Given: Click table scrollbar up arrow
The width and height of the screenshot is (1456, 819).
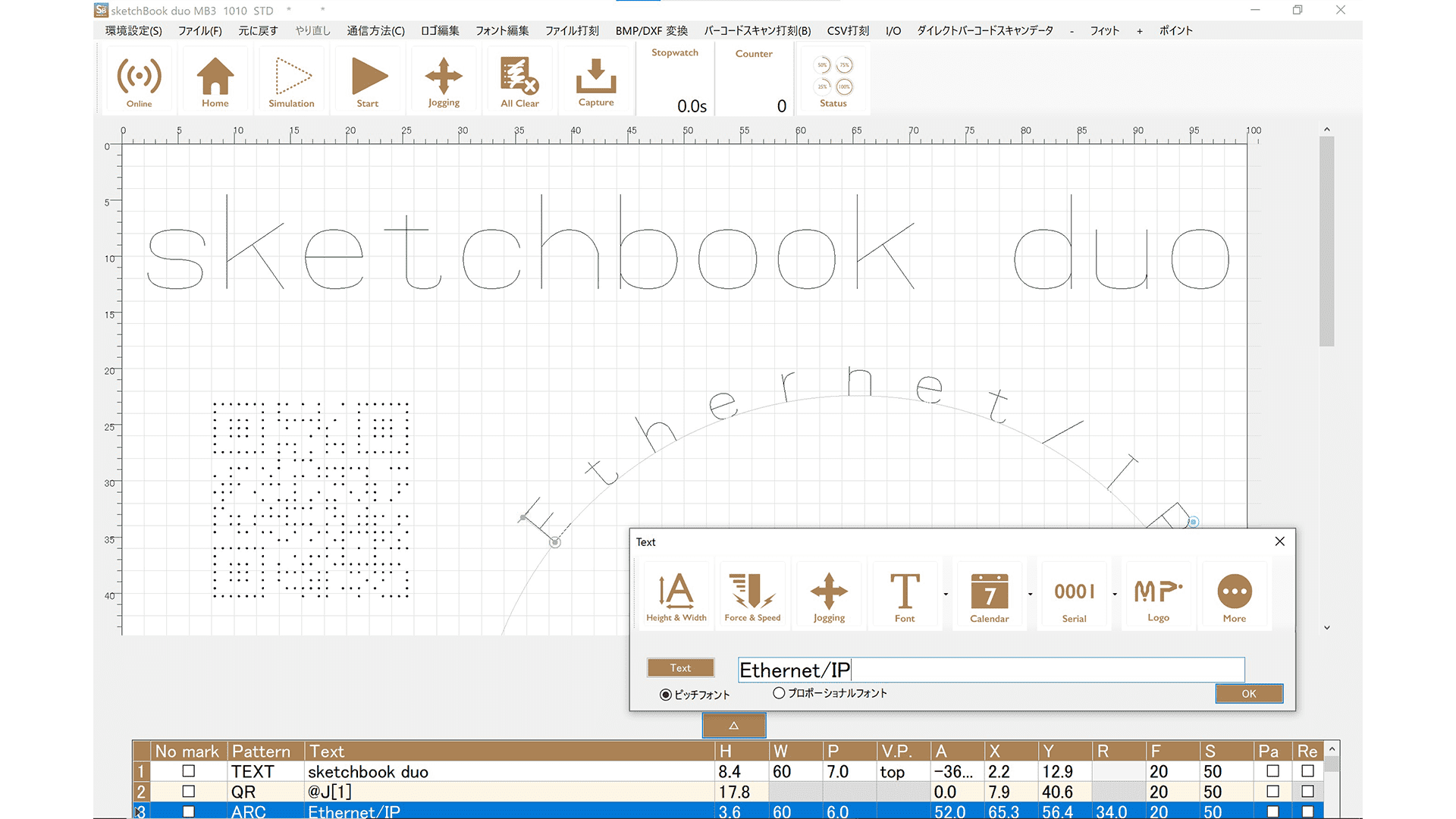Looking at the screenshot, I should (x=1332, y=749).
